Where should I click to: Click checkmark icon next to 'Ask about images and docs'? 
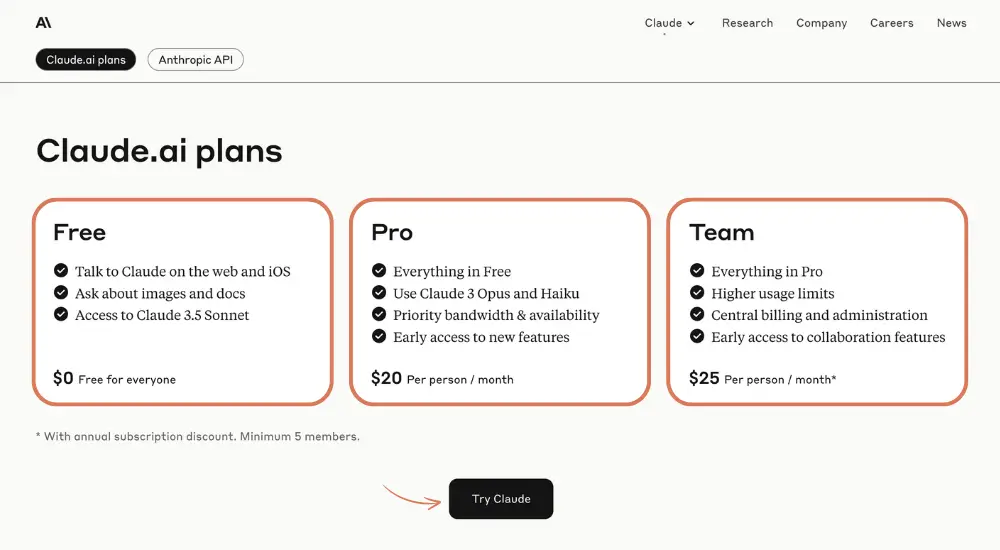pos(61,293)
